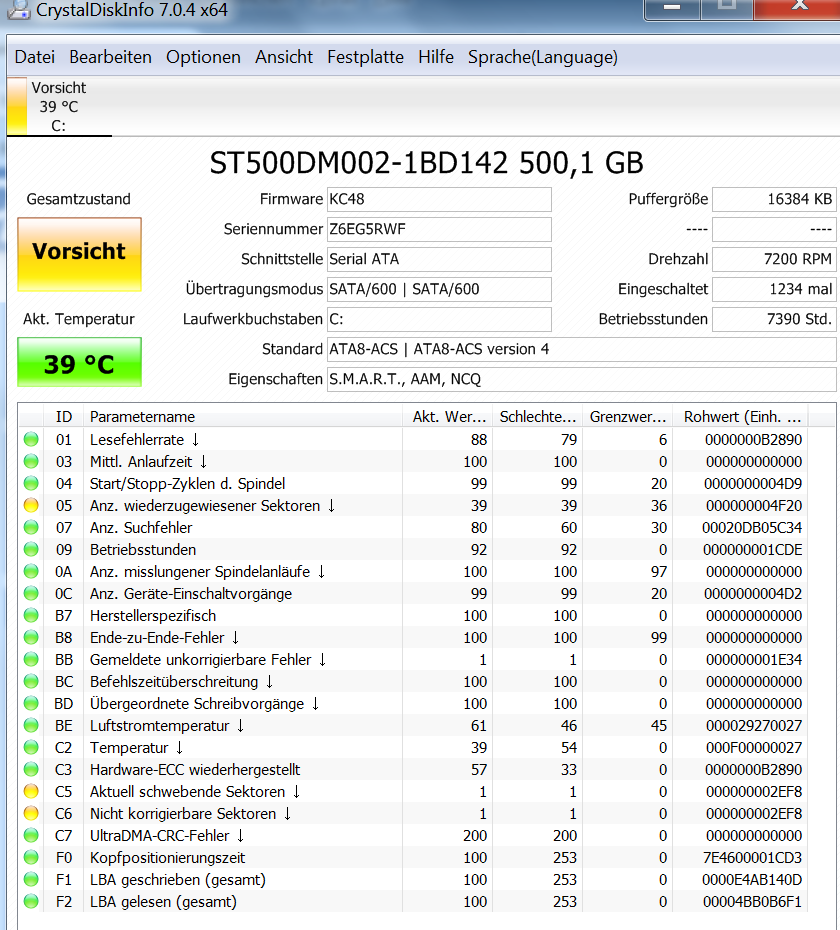Select the LBA gelesen (gesamt) parameter name
The height and width of the screenshot is (930, 840).
(x=163, y=902)
